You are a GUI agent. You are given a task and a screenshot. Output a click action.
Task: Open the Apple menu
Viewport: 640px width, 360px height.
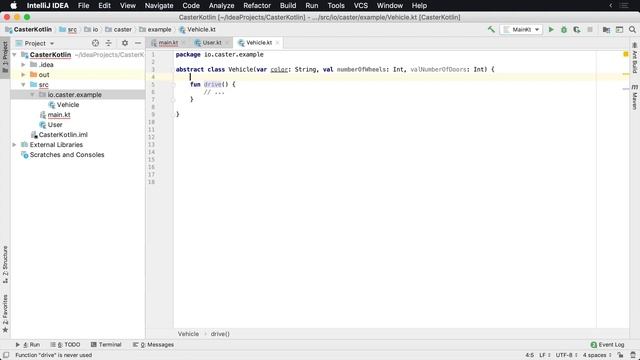pos(13,6)
